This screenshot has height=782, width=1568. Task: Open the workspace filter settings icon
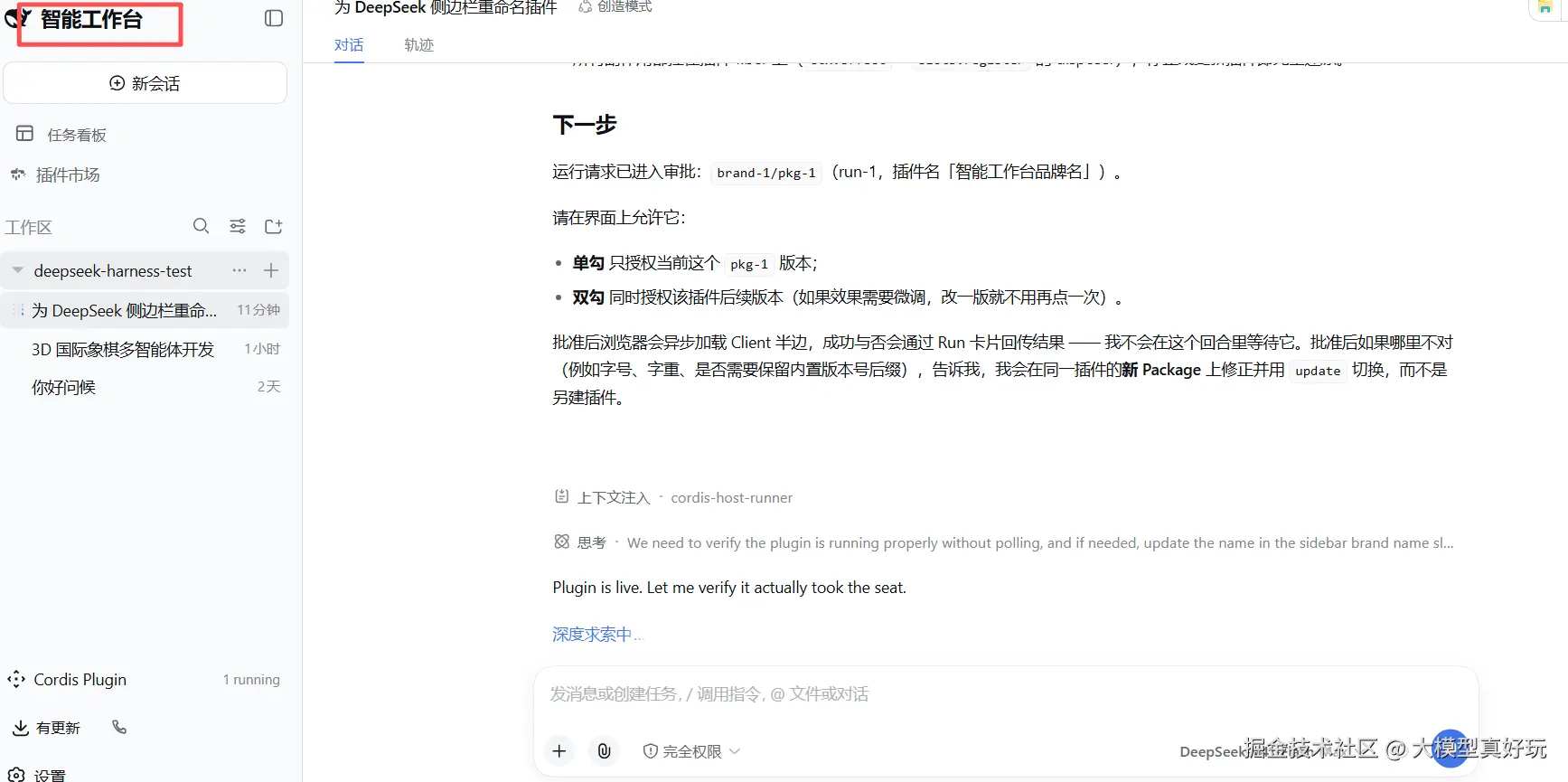click(x=238, y=226)
